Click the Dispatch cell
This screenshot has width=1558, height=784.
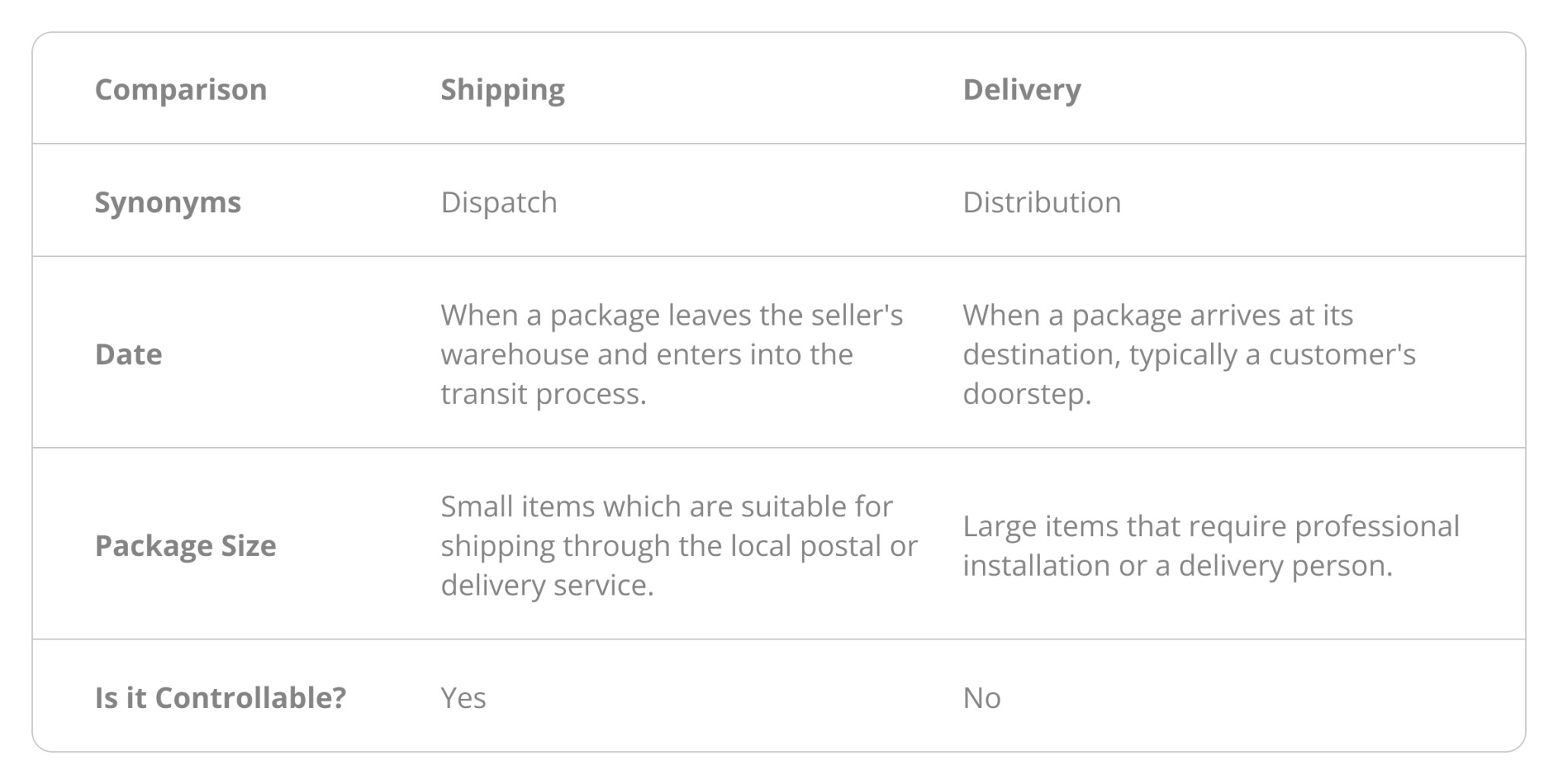[x=499, y=203]
